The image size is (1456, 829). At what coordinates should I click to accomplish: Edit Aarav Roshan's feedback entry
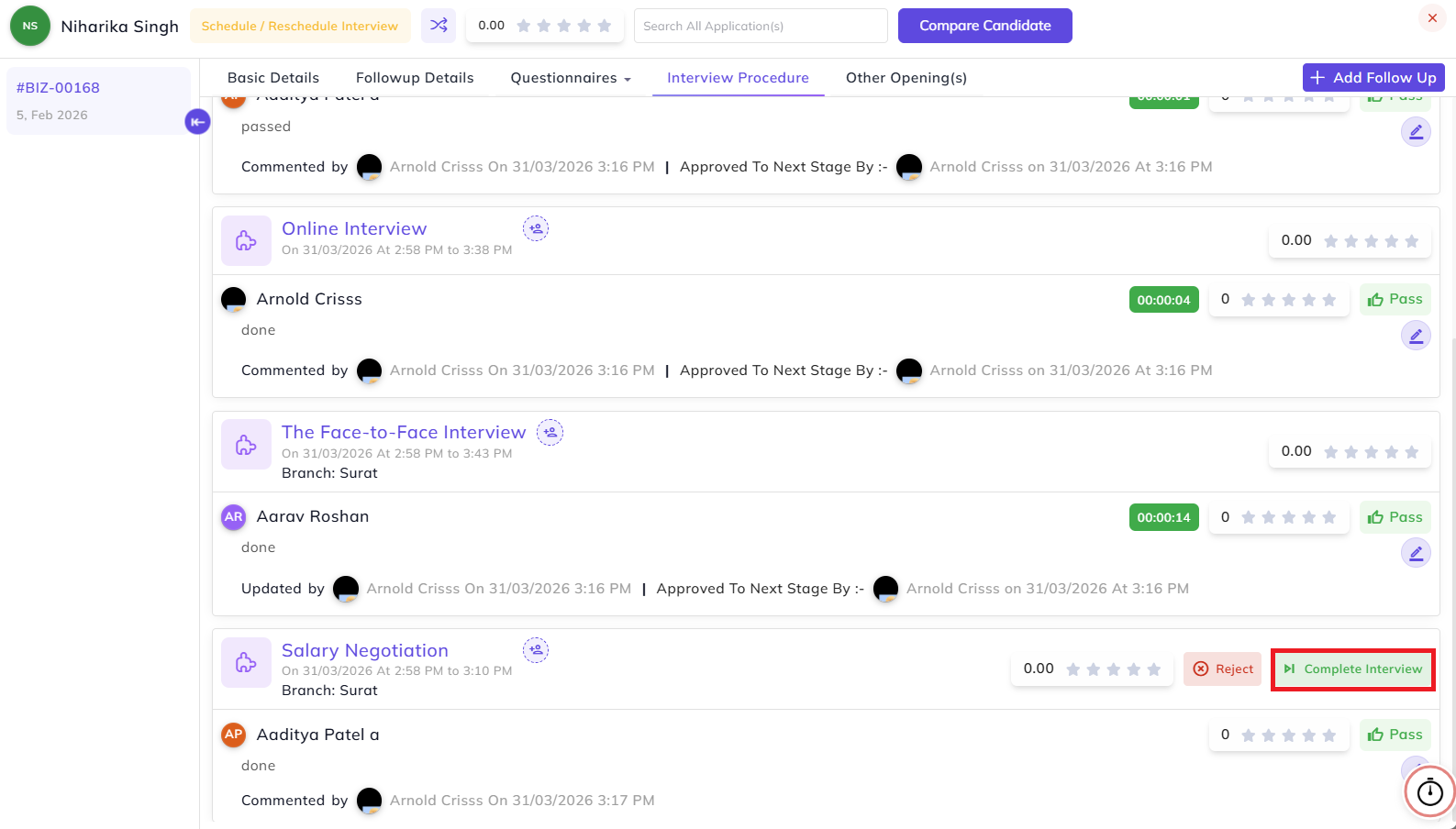pyautogui.click(x=1416, y=553)
